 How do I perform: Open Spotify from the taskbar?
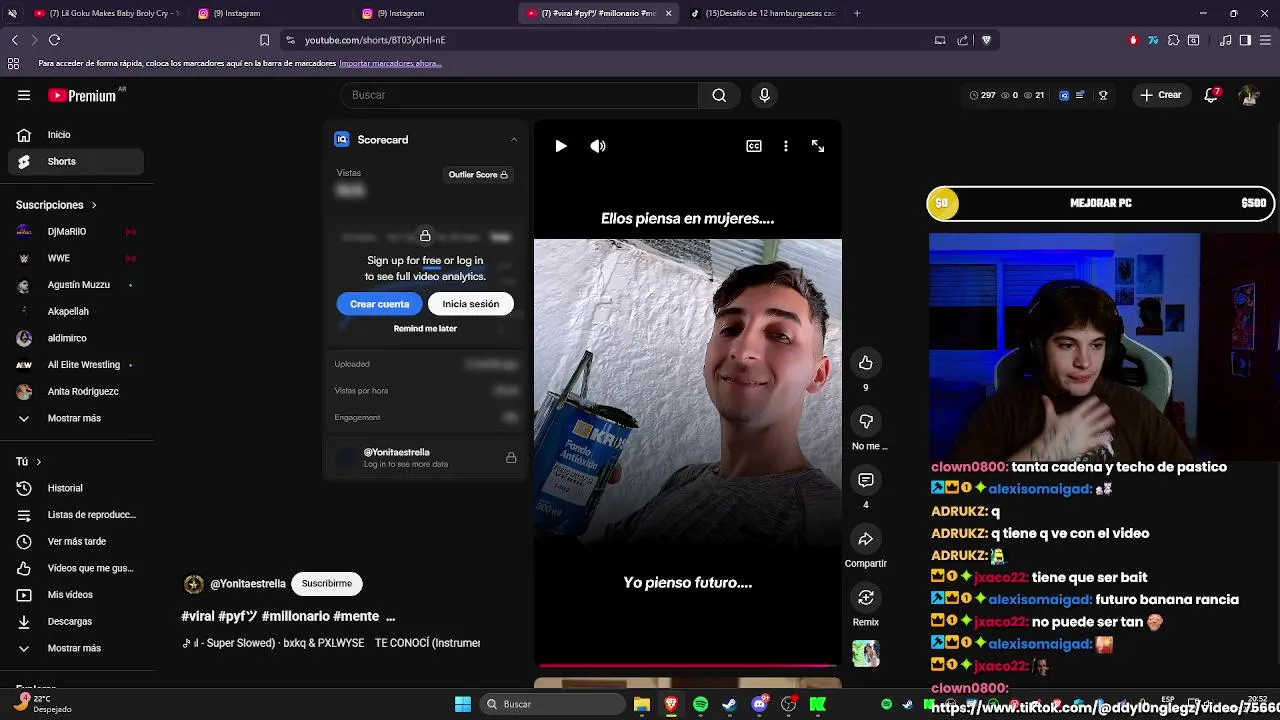pos(700,704)
